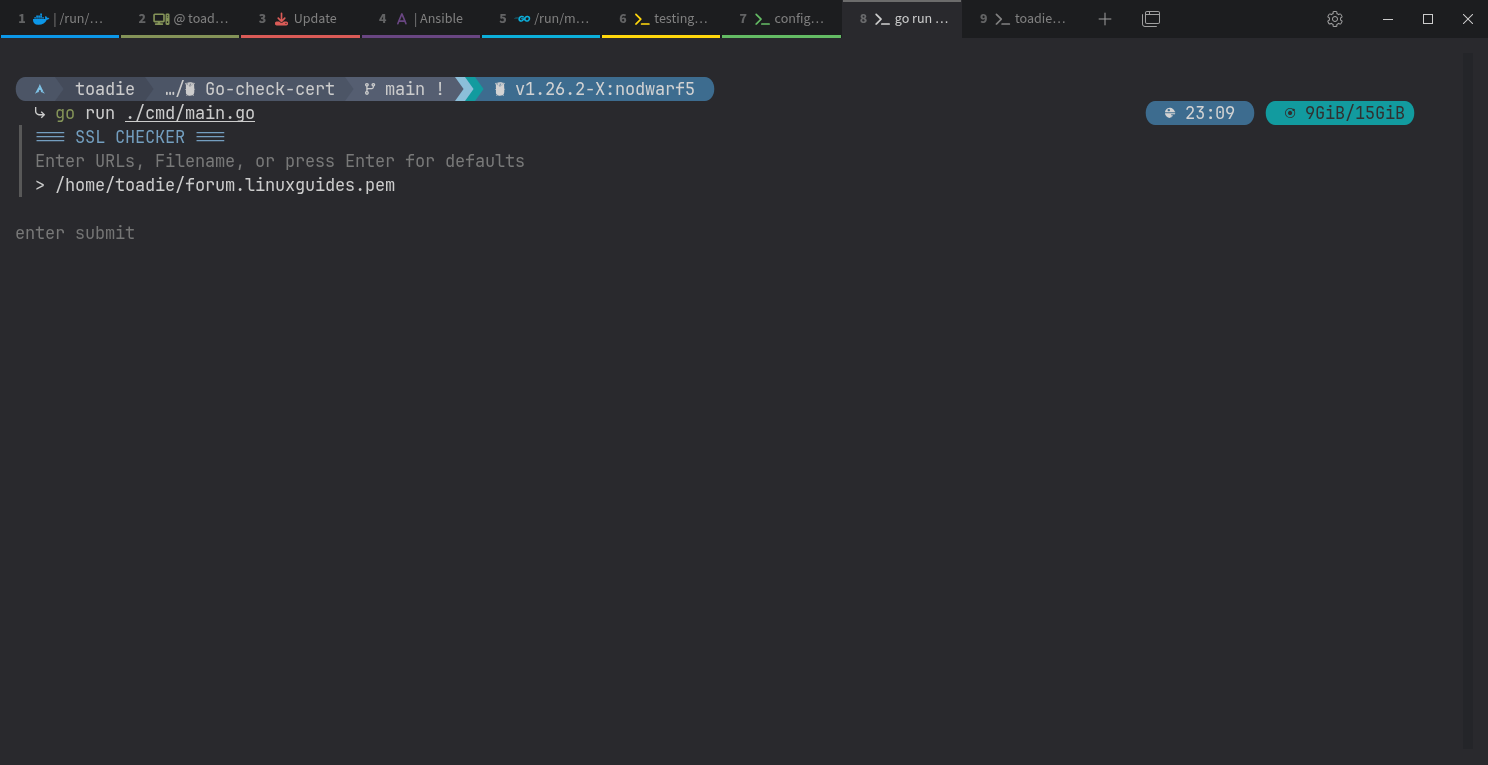Click the Arch logo prompt segment

(x=39, y=89)
